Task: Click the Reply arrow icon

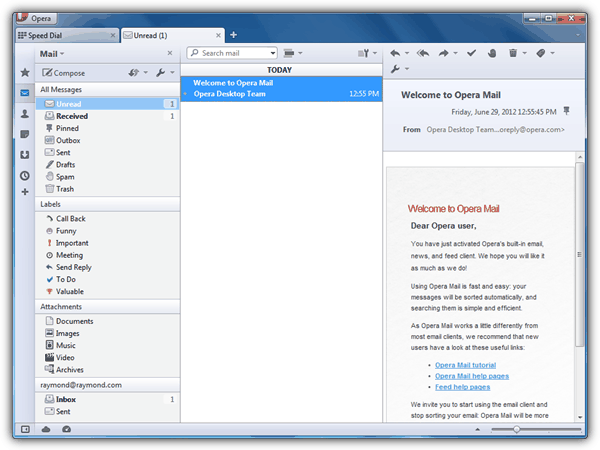Action: 395,53
